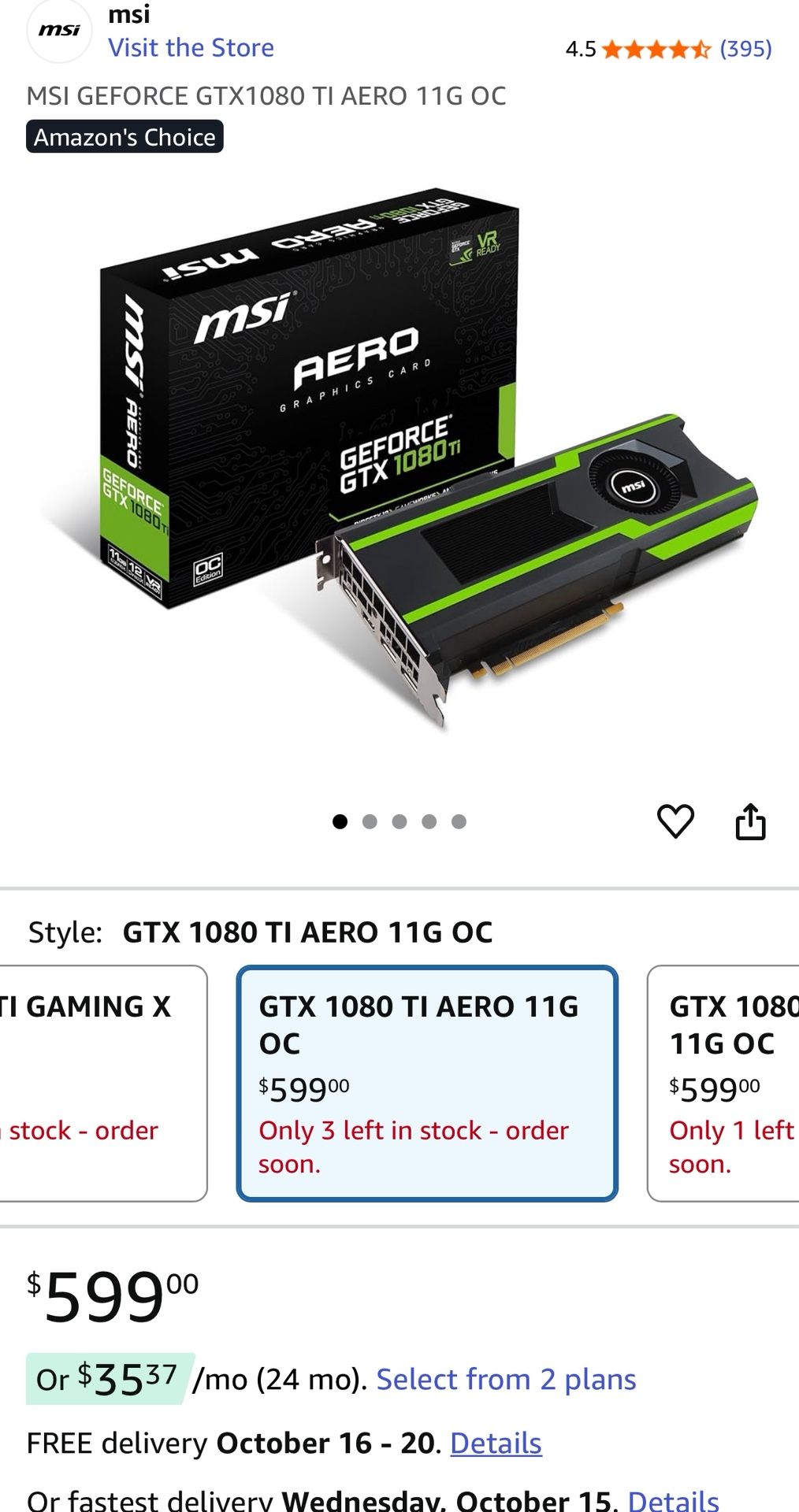Viewport: 799px width, 1512px height.
Task: Open the 395 reviews count link
Action: pyautogui.click(x=745, y=49)
